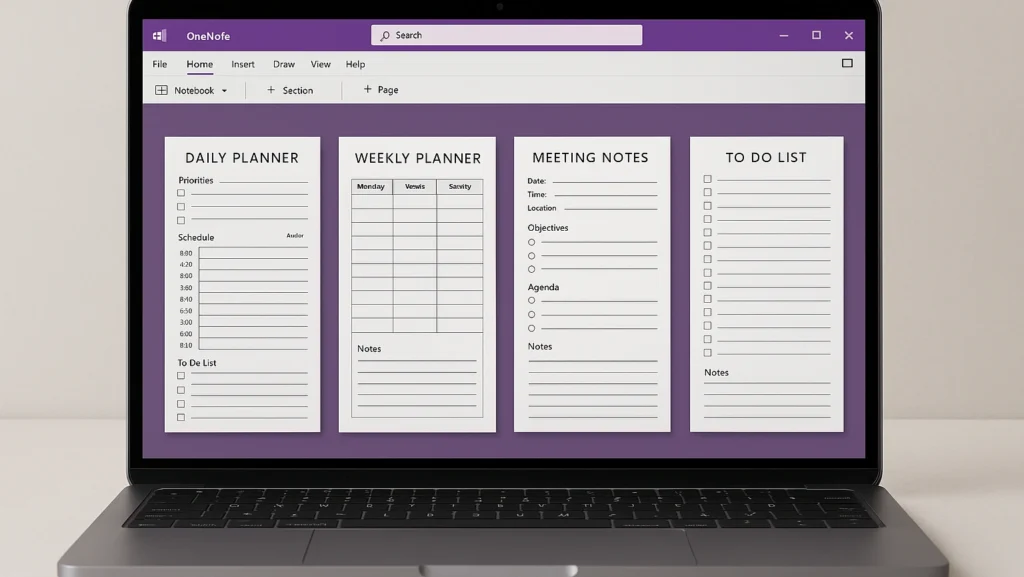Click the plus icon next to Section

(x=271, y=90)
